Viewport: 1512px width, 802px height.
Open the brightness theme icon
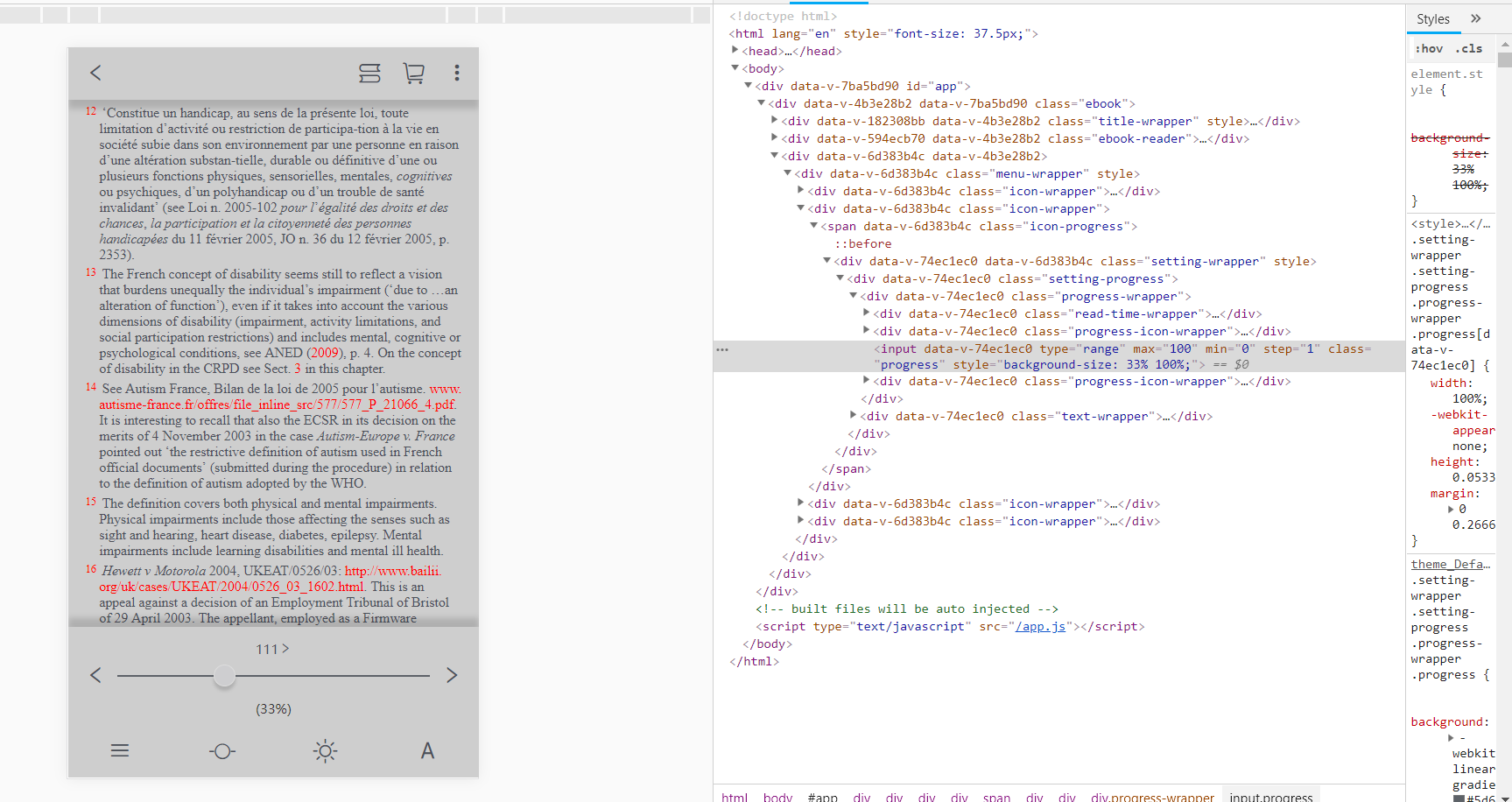coord(326,750)
